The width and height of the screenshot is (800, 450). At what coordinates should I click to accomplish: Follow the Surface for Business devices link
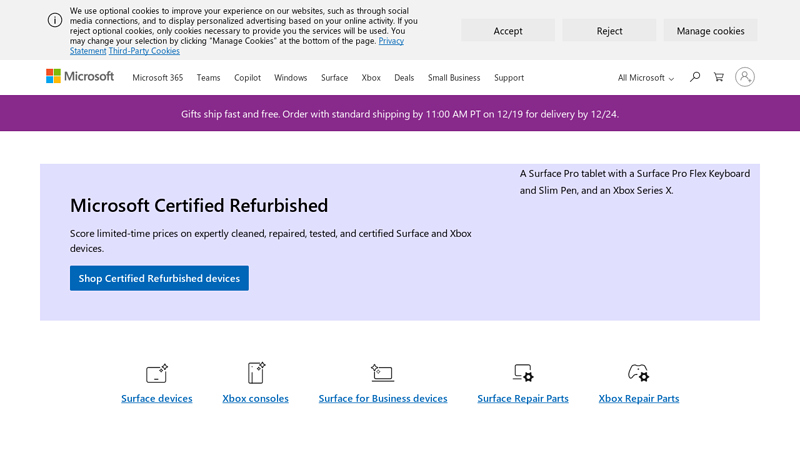pos(383,398)
